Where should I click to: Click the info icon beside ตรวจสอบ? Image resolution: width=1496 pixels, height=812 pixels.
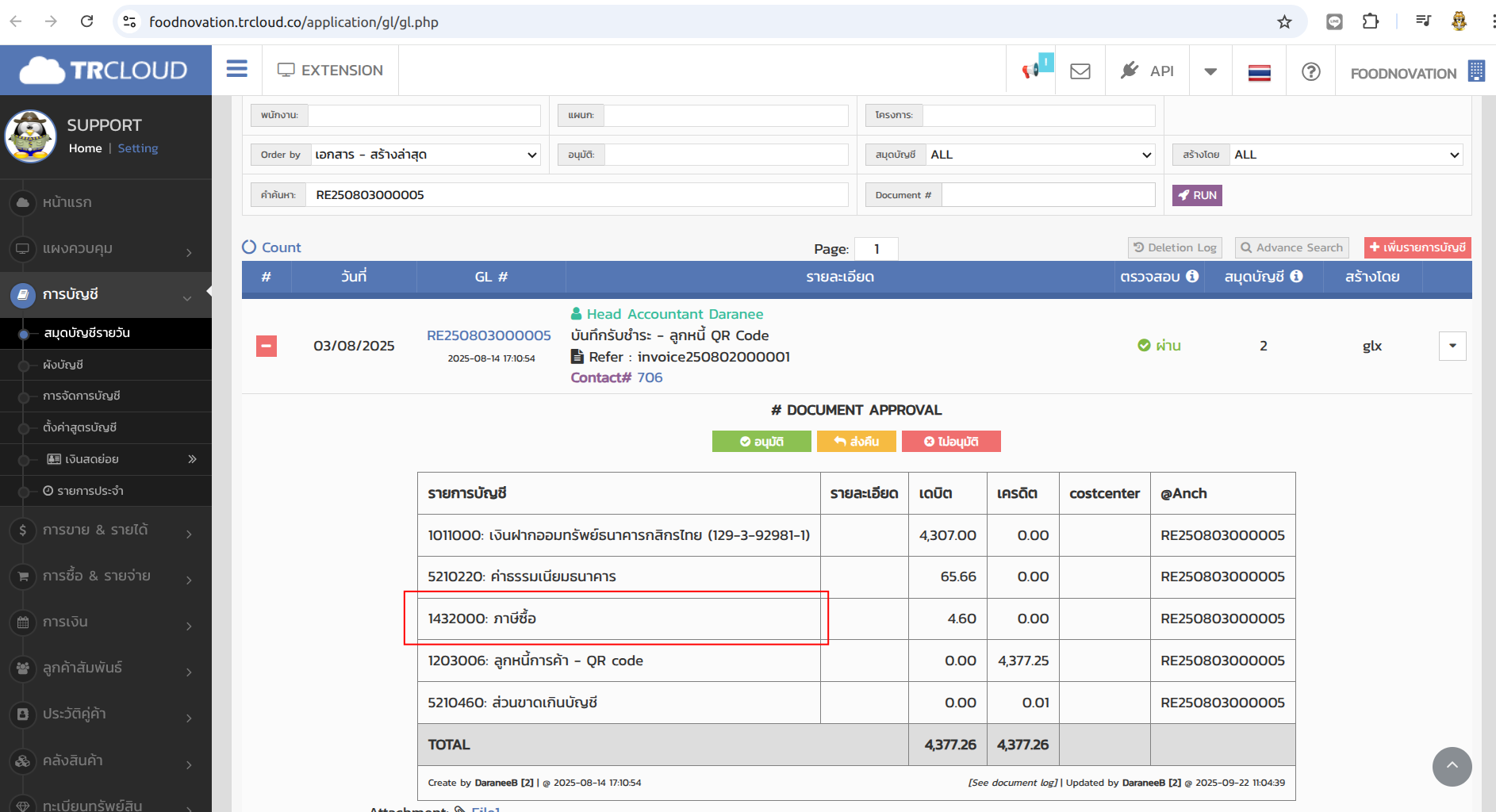coord(1192,277)
